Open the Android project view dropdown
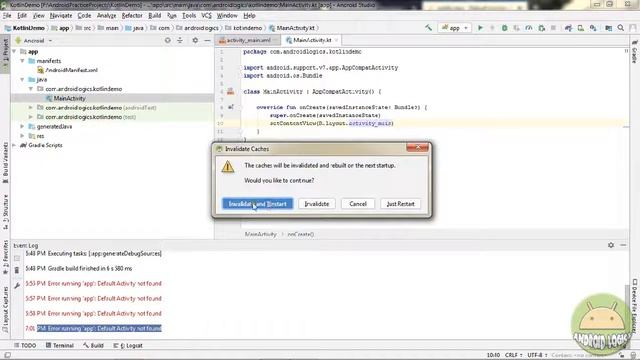The height and width of the screenshot is (360, 640). tap(34, 40)
